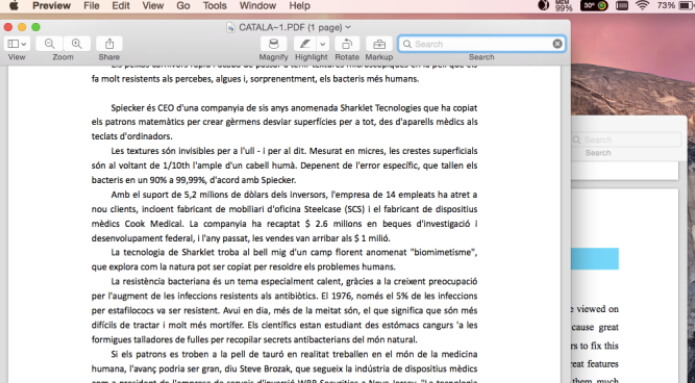Screen dimensions: 695x383
Task: Click the search magnifier icon in field
Action: pos(407,44)
